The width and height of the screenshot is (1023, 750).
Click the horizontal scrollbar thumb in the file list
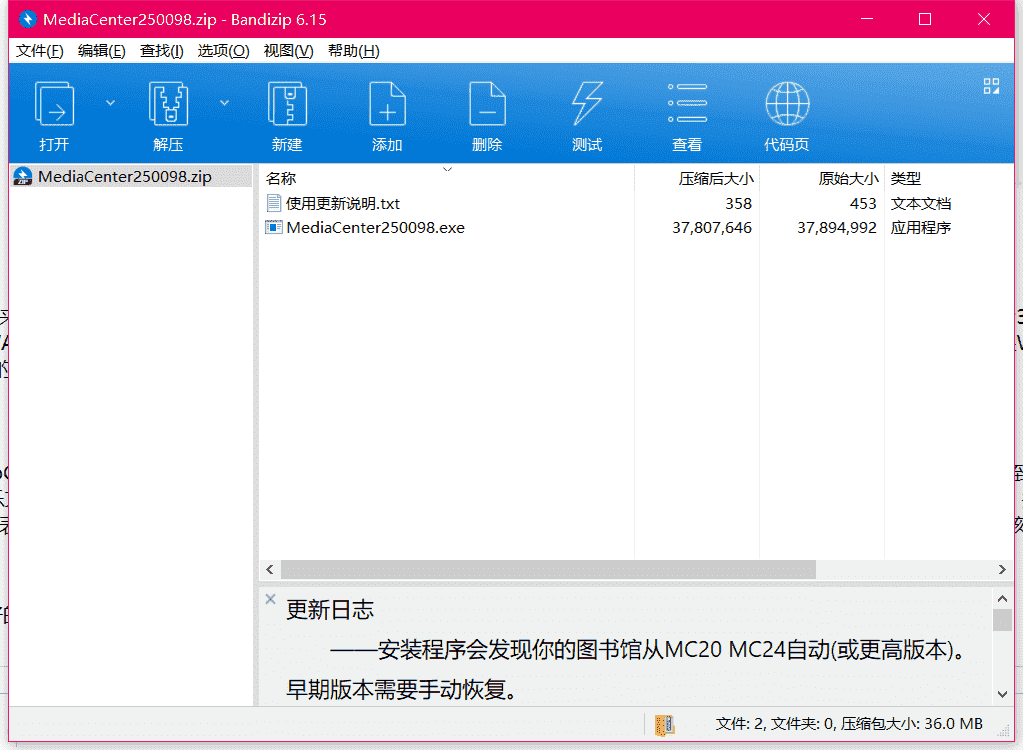click(x=548, y=569)
